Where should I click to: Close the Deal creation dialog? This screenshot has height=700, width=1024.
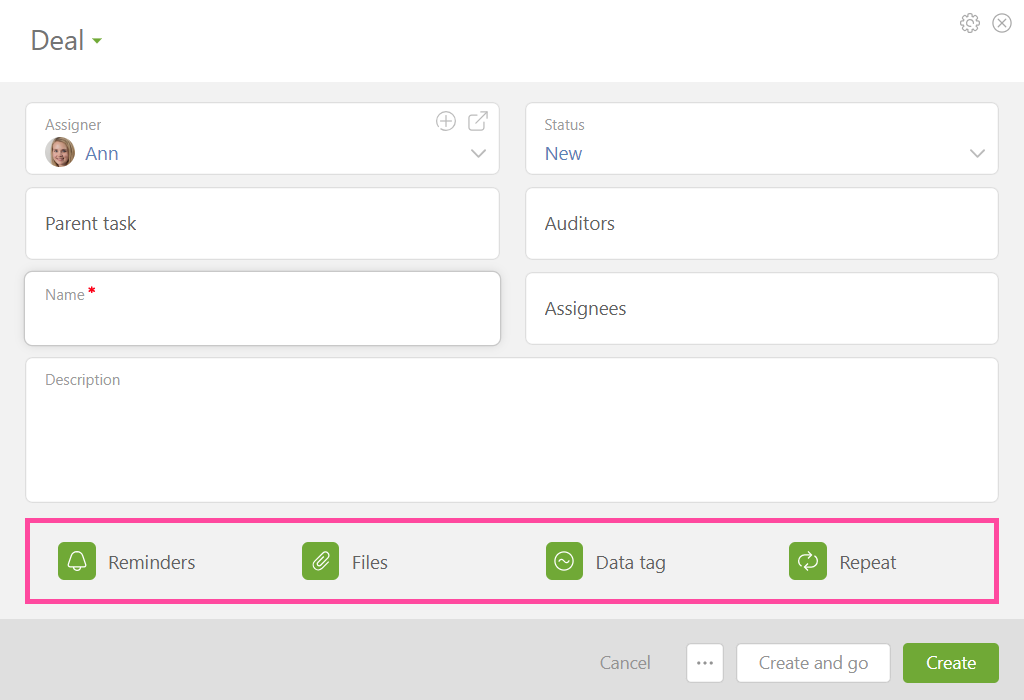[1002, 23]
